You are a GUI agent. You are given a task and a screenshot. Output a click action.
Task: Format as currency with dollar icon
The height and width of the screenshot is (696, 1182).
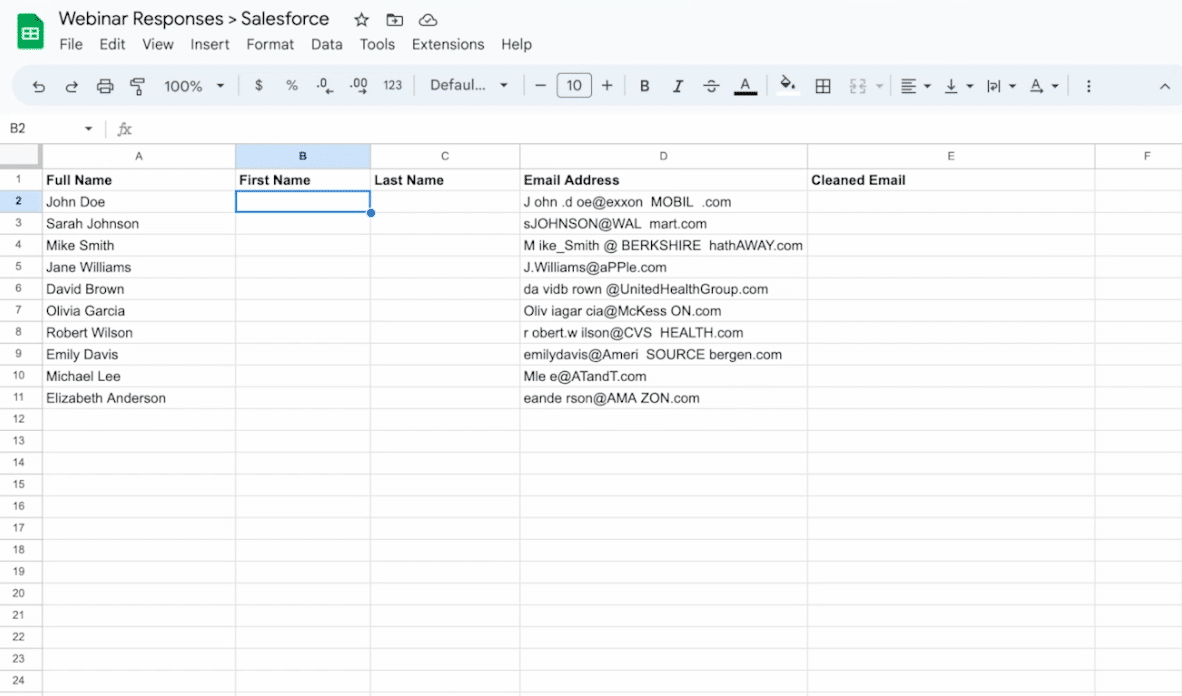coord(259,85)
